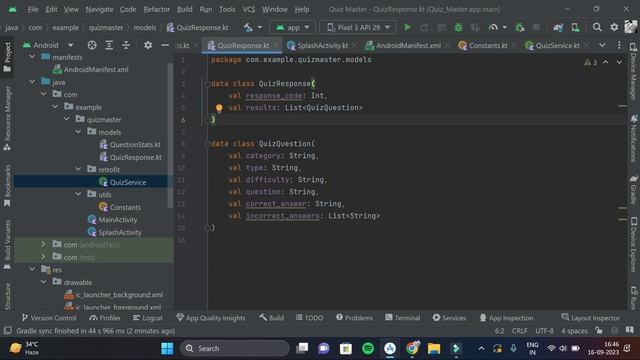Toggle Structure side panel

pos(7,296)
